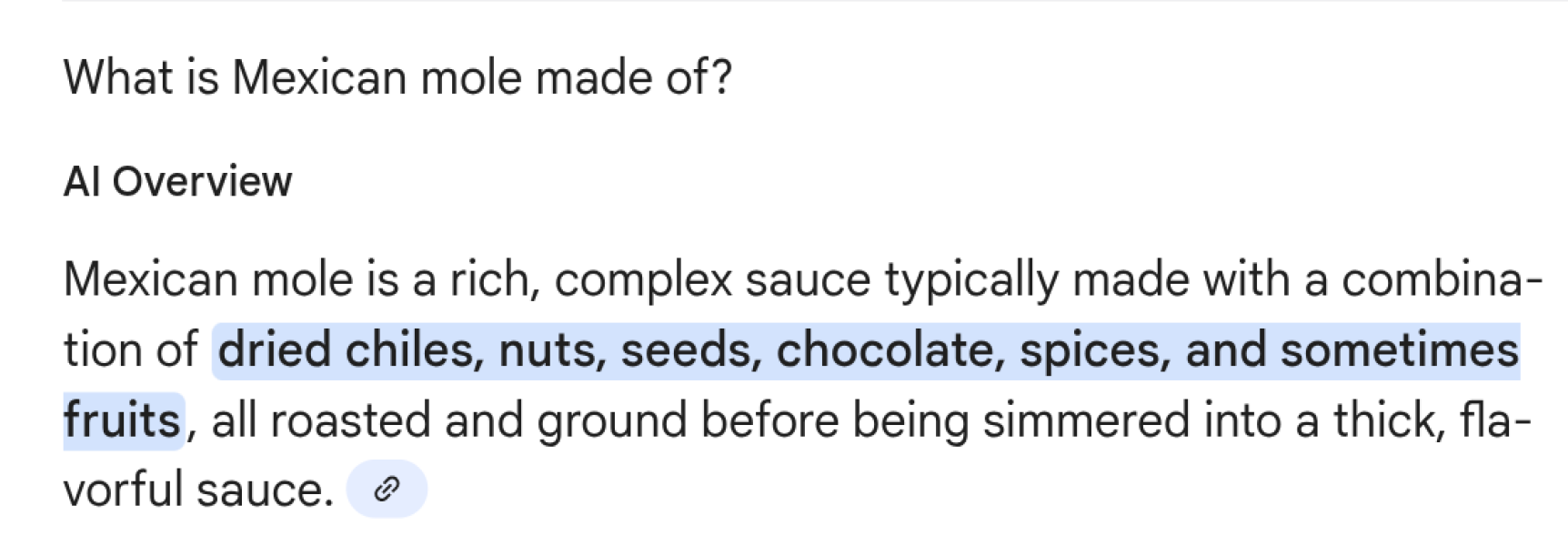The height and width of the screenshot is (546, 1568).
Task: Click the word "typically" in the overview
Action: (971, 279)
